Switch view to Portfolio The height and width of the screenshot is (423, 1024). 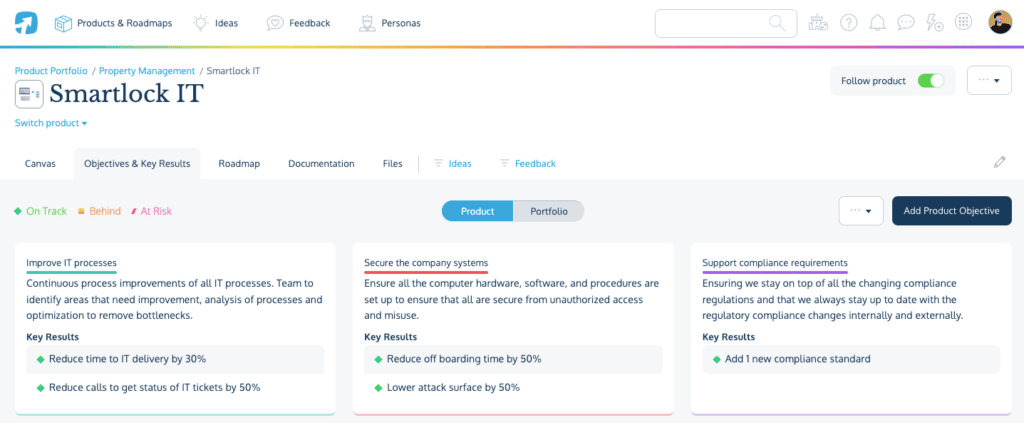pos(548,211)
